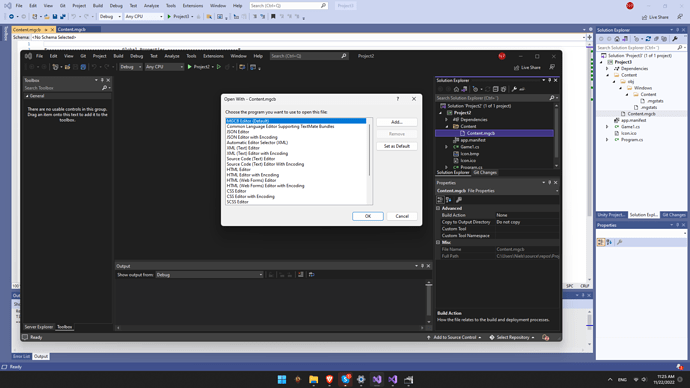Image resolution: width=690 pixels, height=388 pixels.
Task: Expand Dependencies node in Project2 Solution Explorer
Action: [446, 120]
